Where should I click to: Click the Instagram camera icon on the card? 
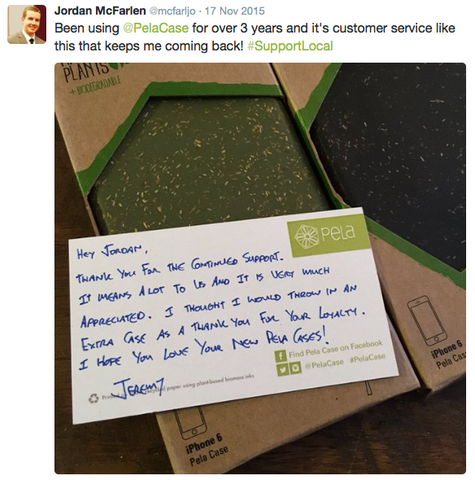(296, 367)
